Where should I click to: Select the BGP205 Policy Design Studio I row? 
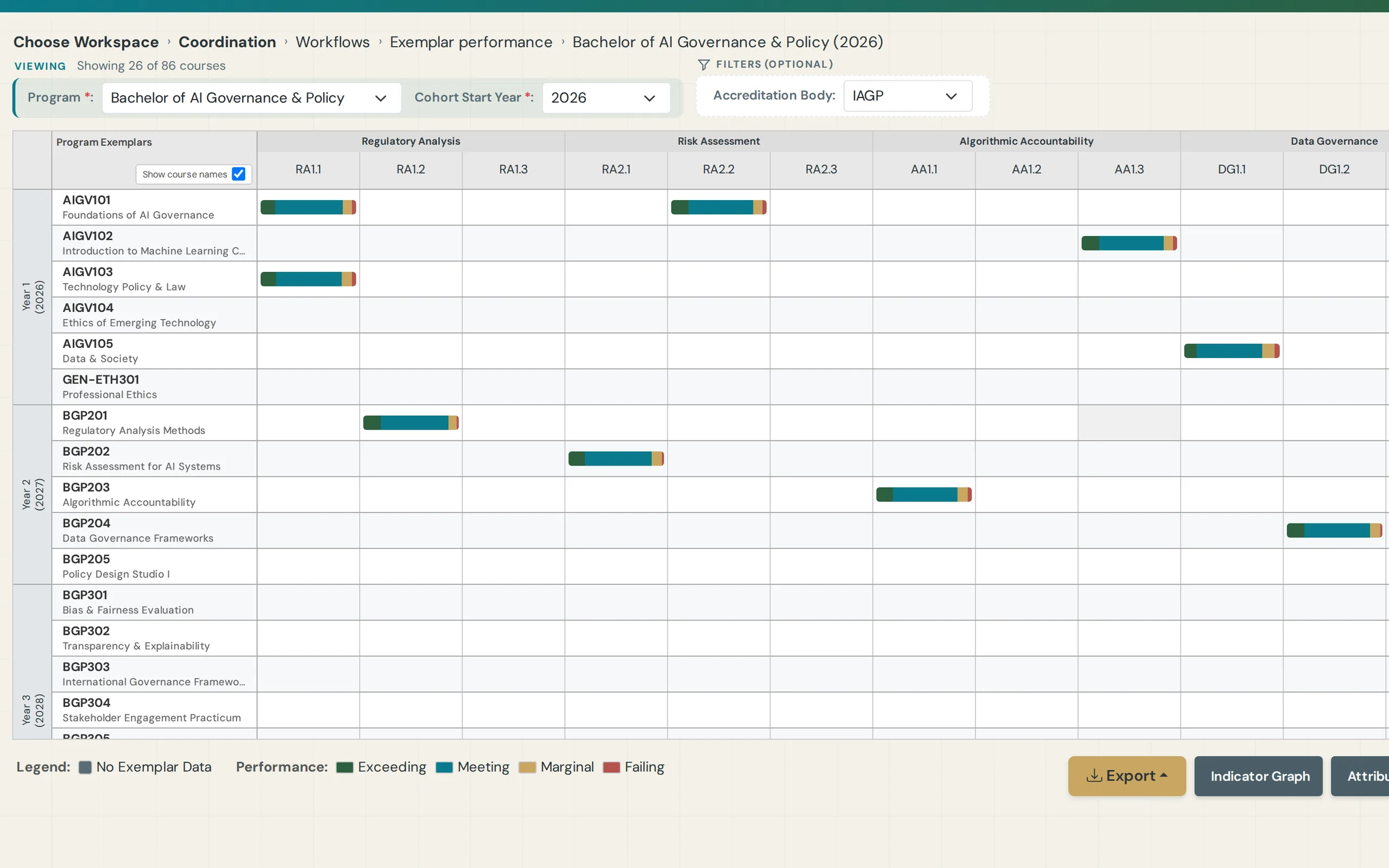pos(154,566)
